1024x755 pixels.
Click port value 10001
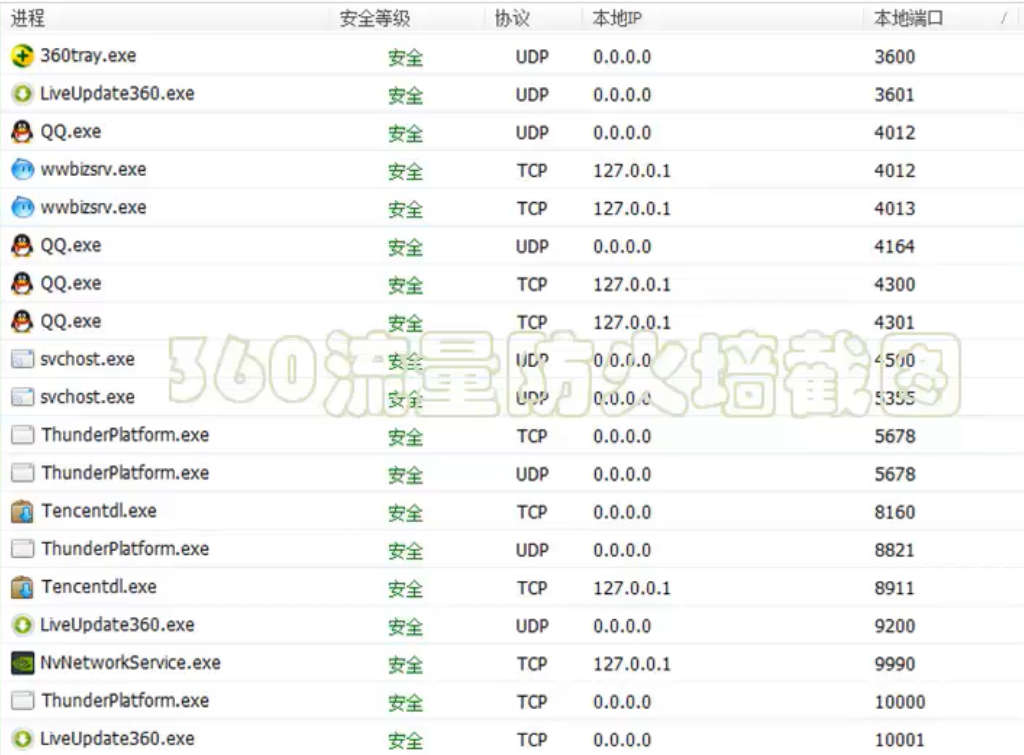point(900,739)
